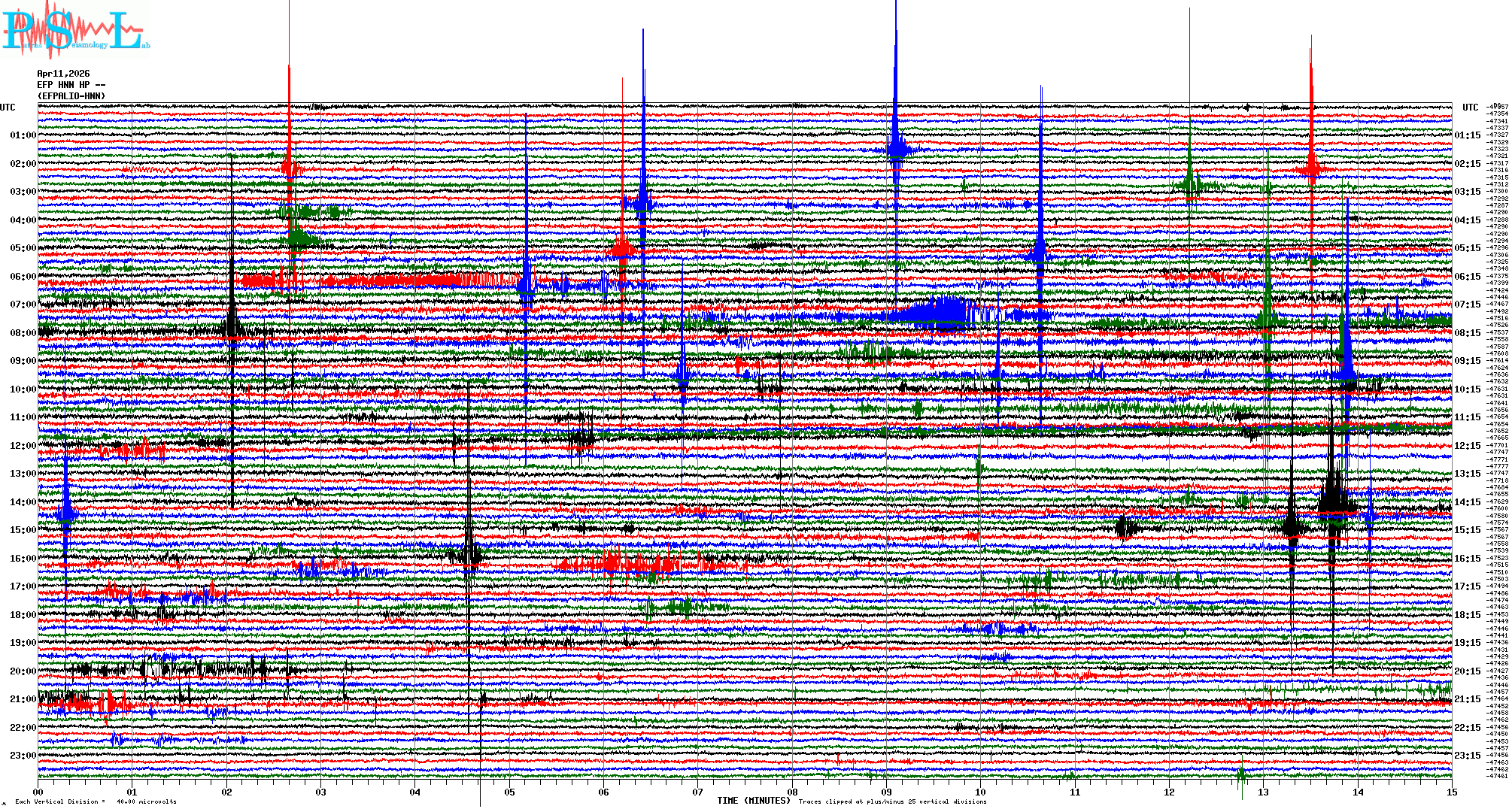Click minute 00 on the bottom axis
Image resolution: width=1512 pixels, height=812 pixels.
click(38, 792)
